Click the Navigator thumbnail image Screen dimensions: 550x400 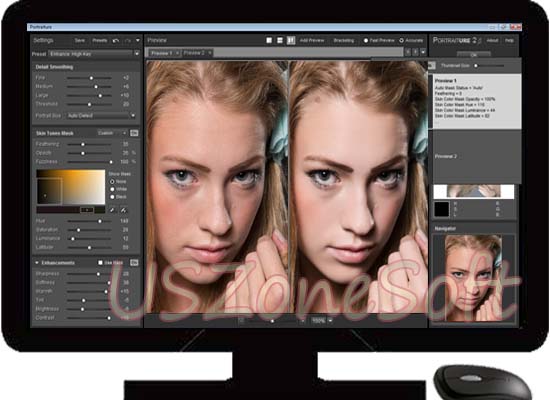click(473, 278)
